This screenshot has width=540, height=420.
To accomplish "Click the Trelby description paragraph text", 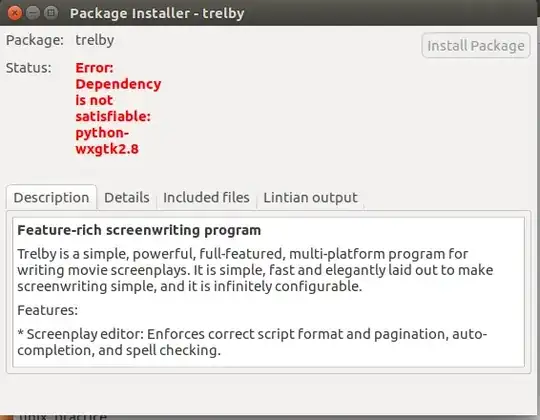I will (x=255, y=270).
